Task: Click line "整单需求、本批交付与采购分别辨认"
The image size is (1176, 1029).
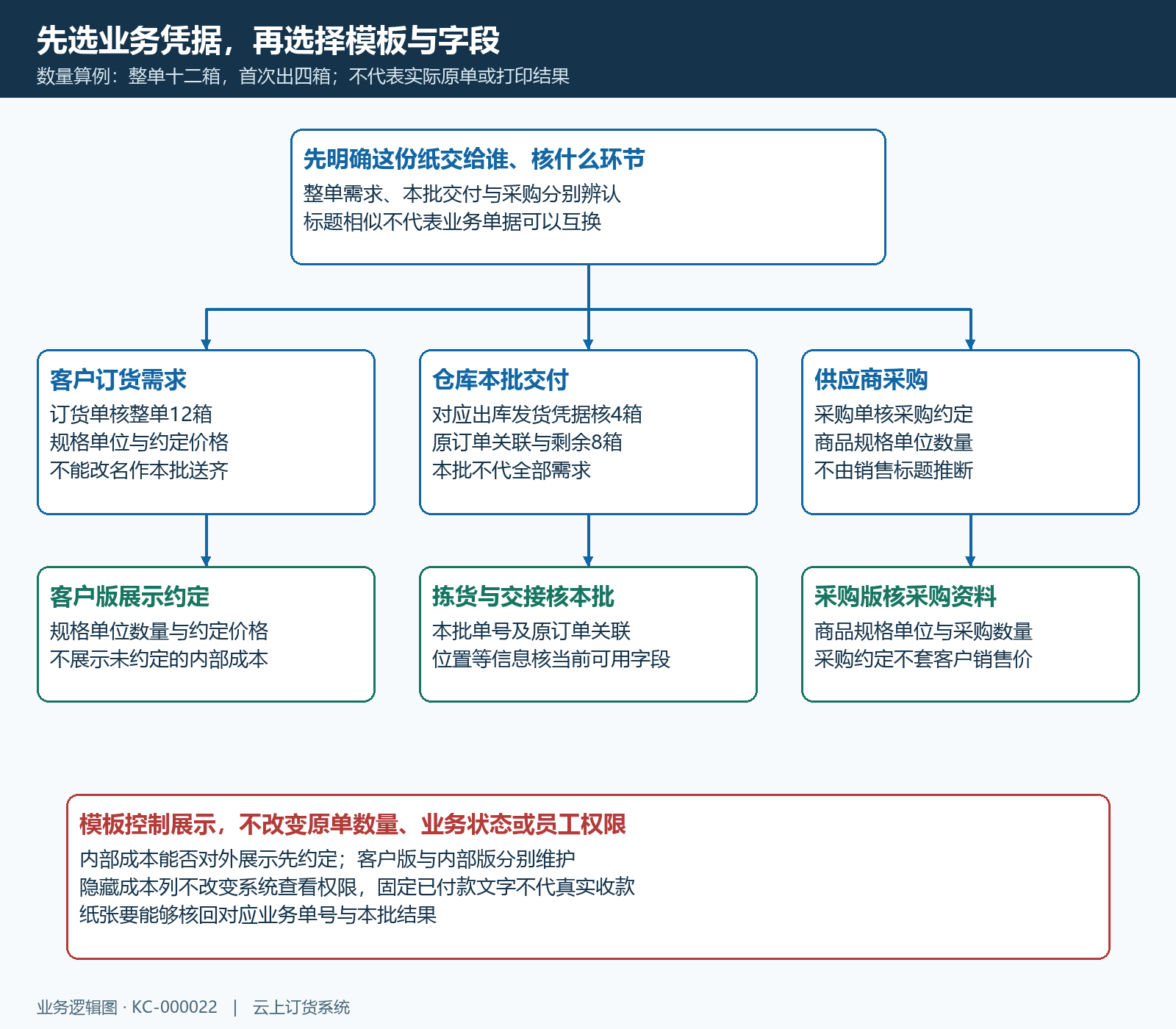Action: pos(462,194)
